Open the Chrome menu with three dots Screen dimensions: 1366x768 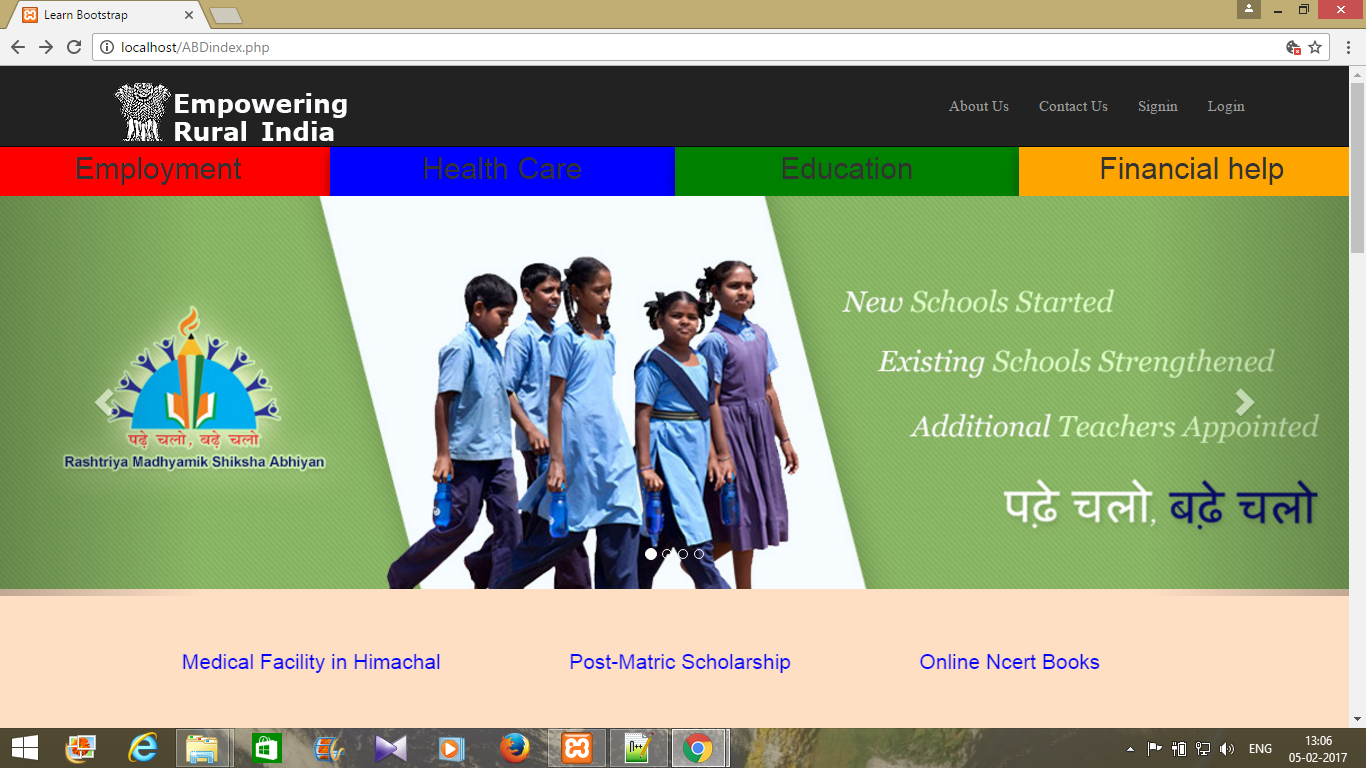click(x=1348, y=46)
